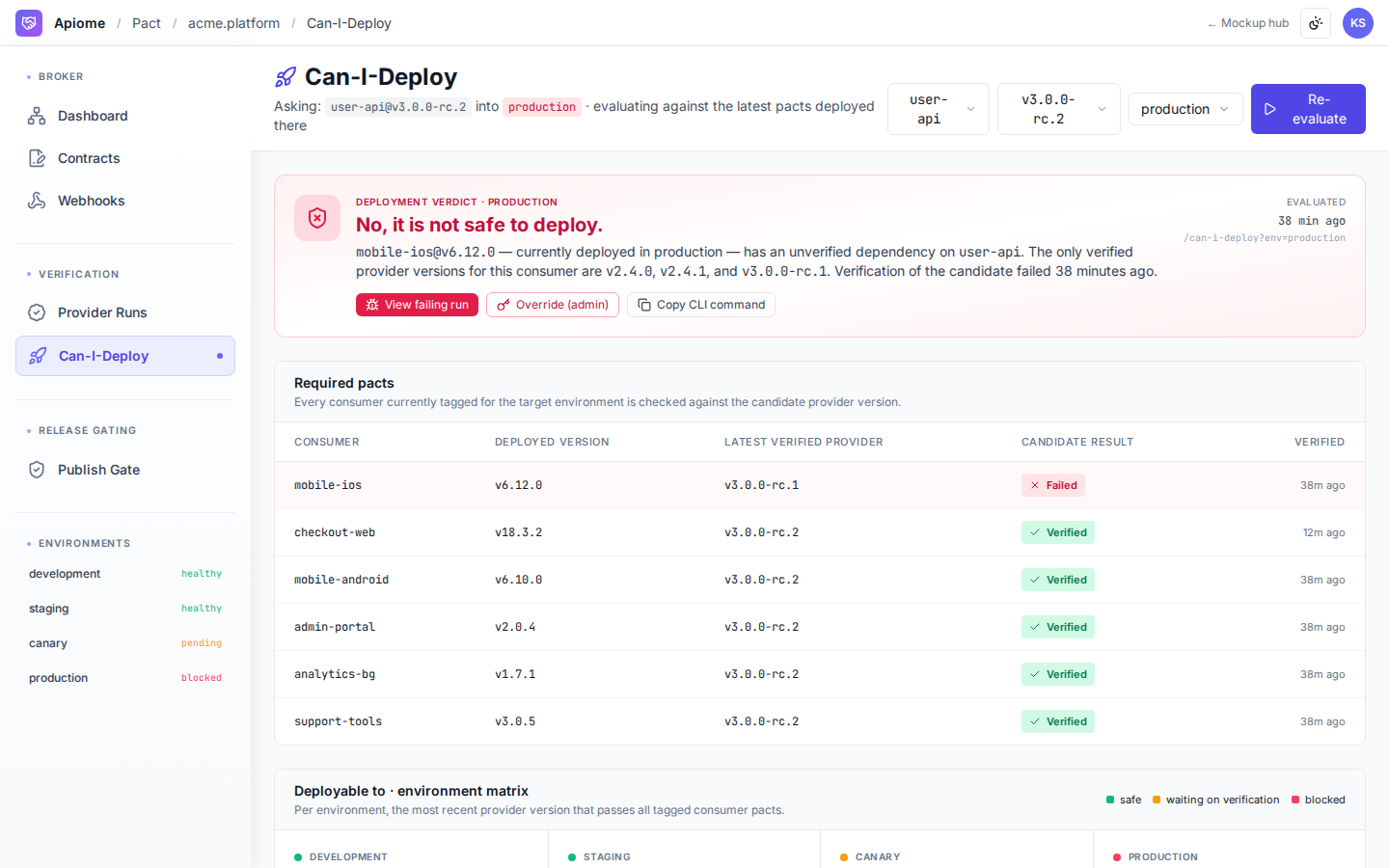Click View failing run button
The width and height of the screenshot is (1389, 868).
tap(417, 305)
